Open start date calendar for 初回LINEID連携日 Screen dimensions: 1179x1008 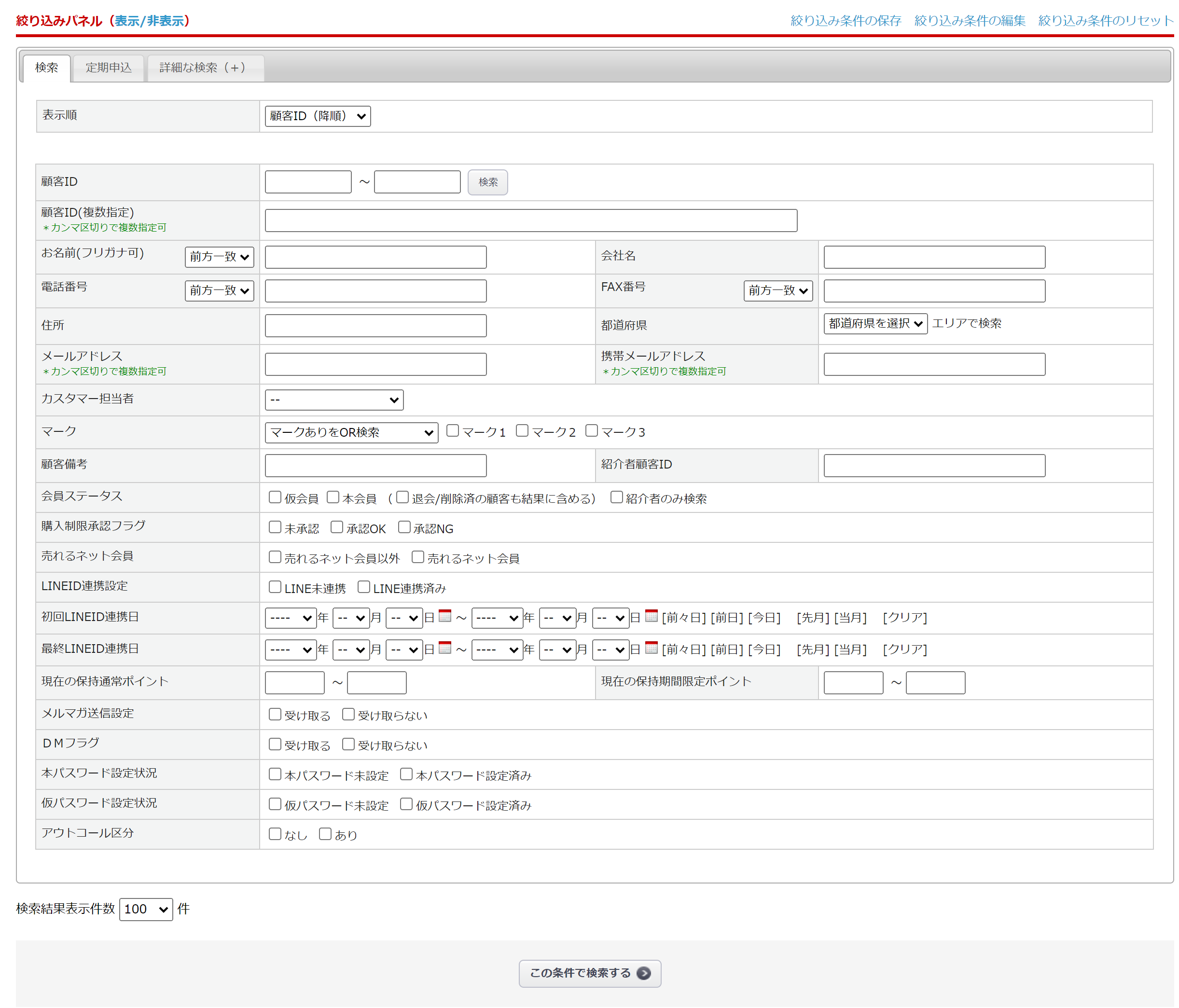coord(445,616)
